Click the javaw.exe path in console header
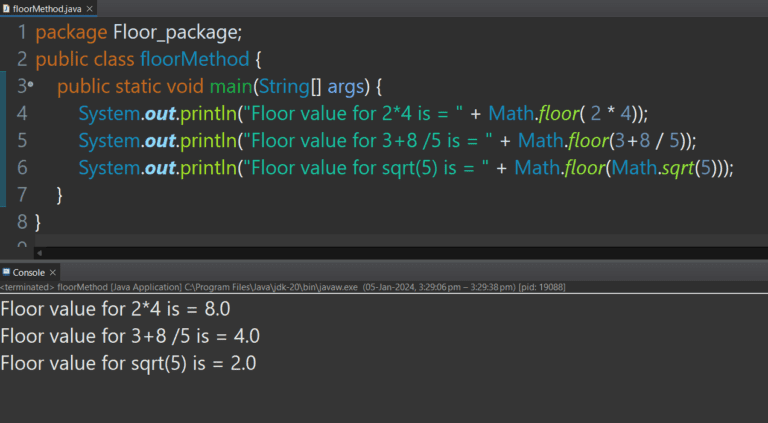The width and height of the screenshot is (768, 423). 271,287
